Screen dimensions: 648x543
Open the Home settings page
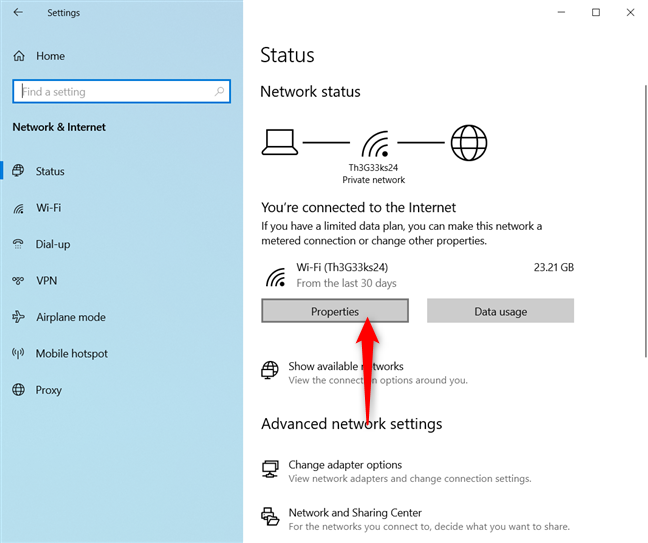pos(50,56)
